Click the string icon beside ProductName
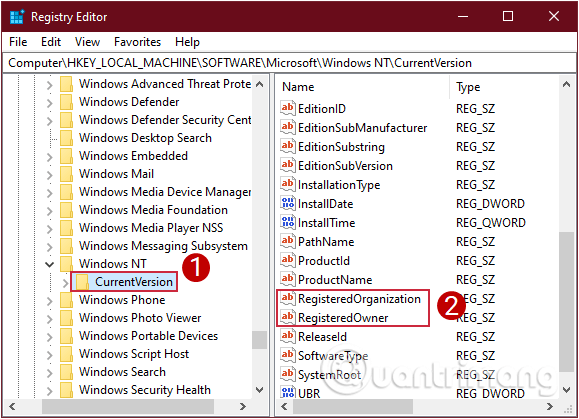The image size is (579, 419). click(x=288, y=279)
